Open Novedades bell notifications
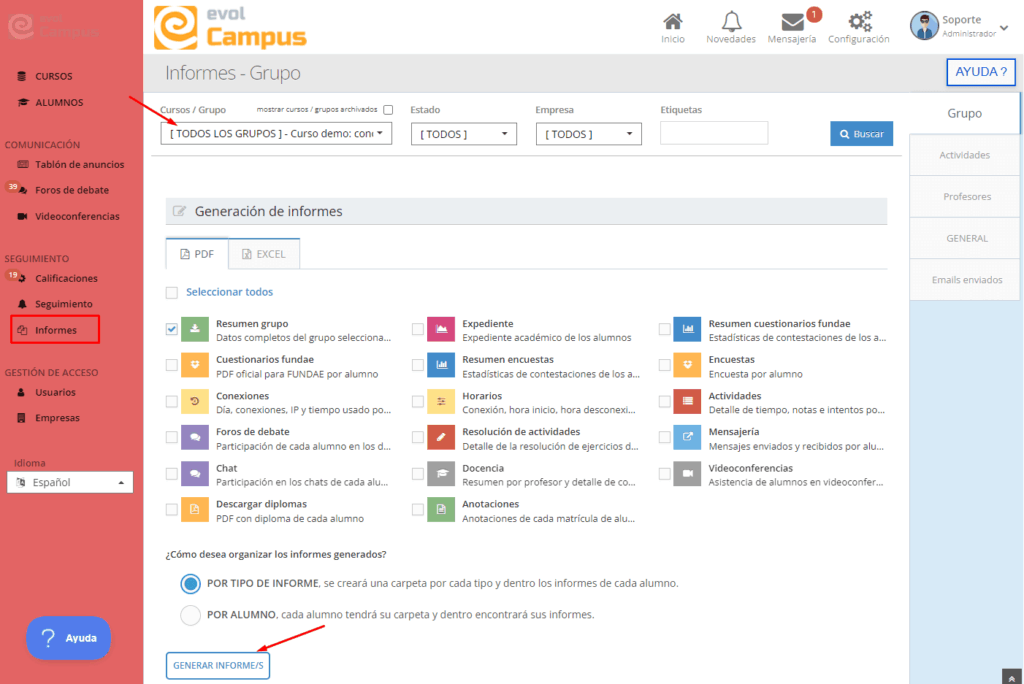1024x684 pixels. click(731, 23)
